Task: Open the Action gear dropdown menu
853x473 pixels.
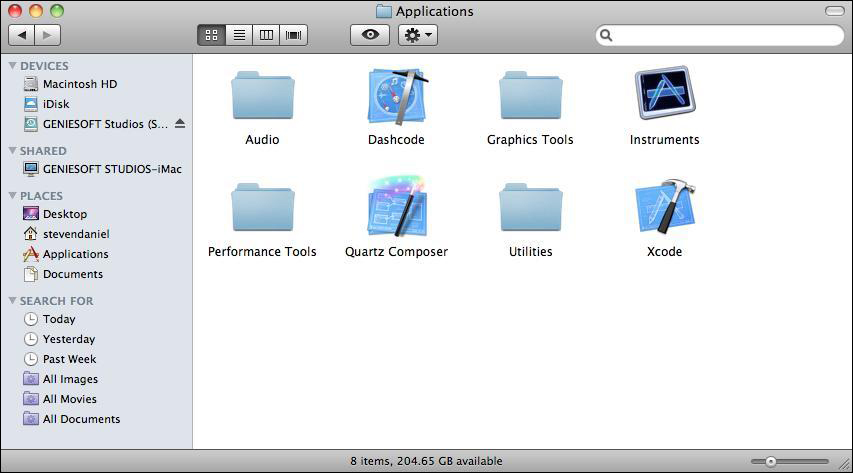Action: point(417,35)
